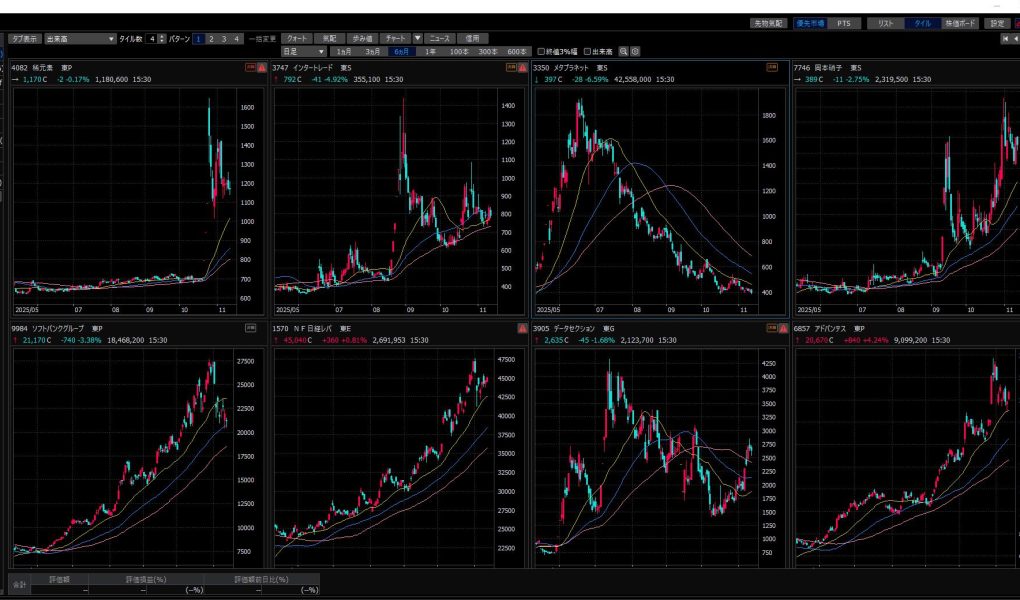Switch to PTS market

[843, 23]
